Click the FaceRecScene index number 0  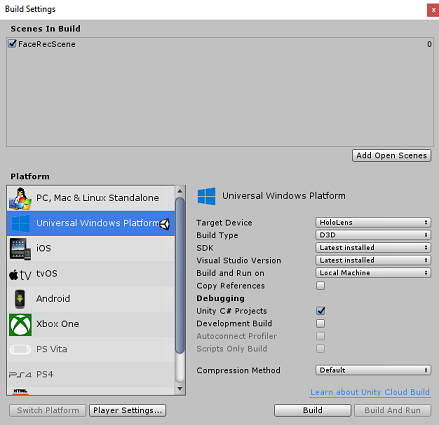click(x=429, y=44)
